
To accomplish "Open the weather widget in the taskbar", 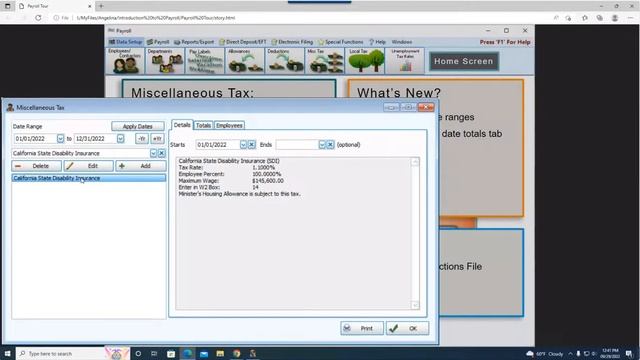I will [544, 353].
